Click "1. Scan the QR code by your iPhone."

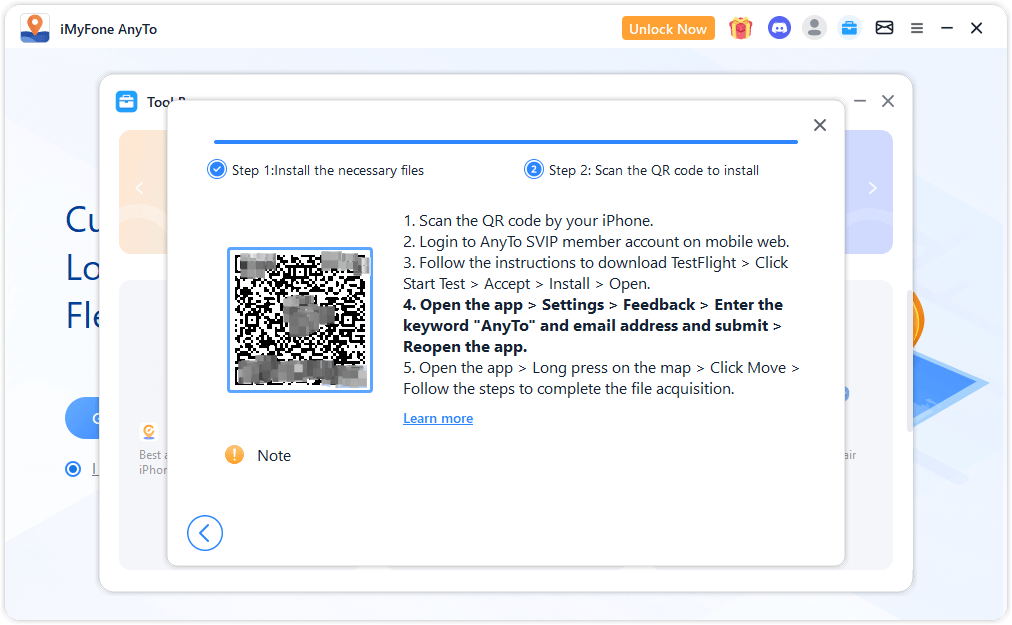tap(529, 221)
